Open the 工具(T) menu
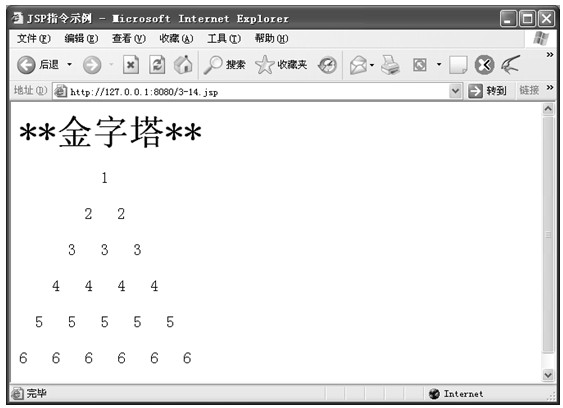This screenshot has width=563, height=408. 224,38
